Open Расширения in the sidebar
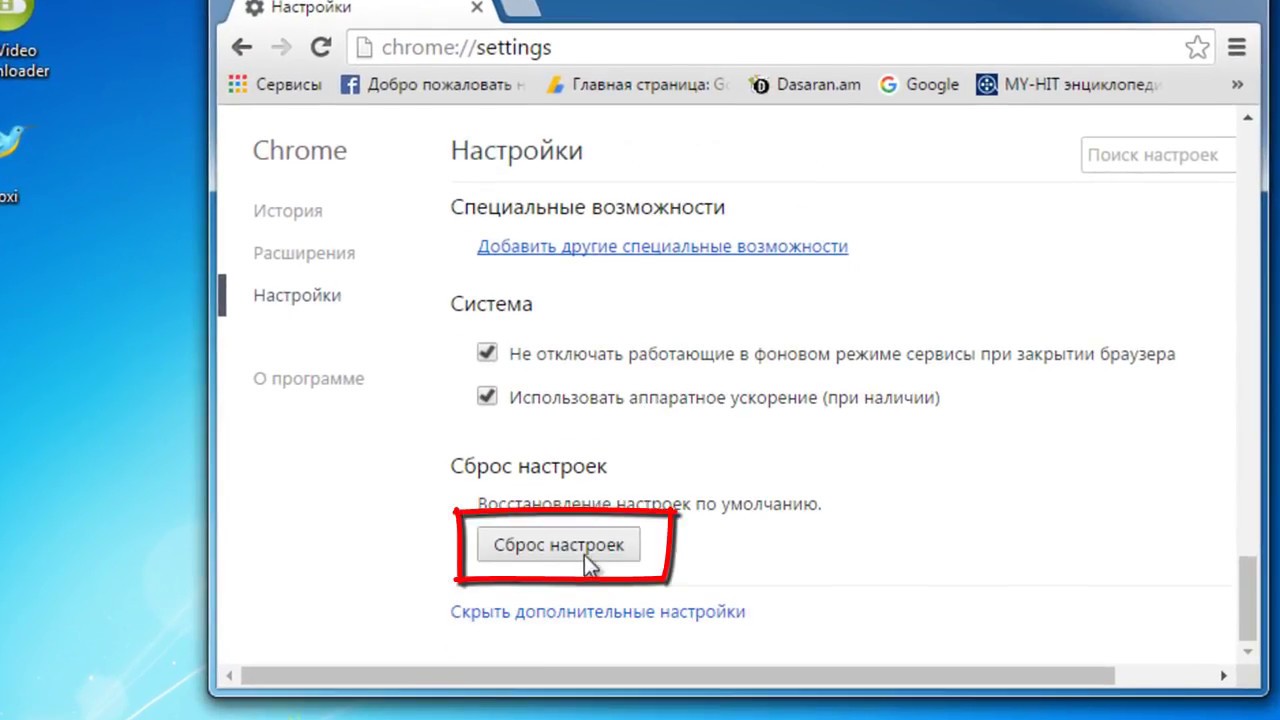 304,253
